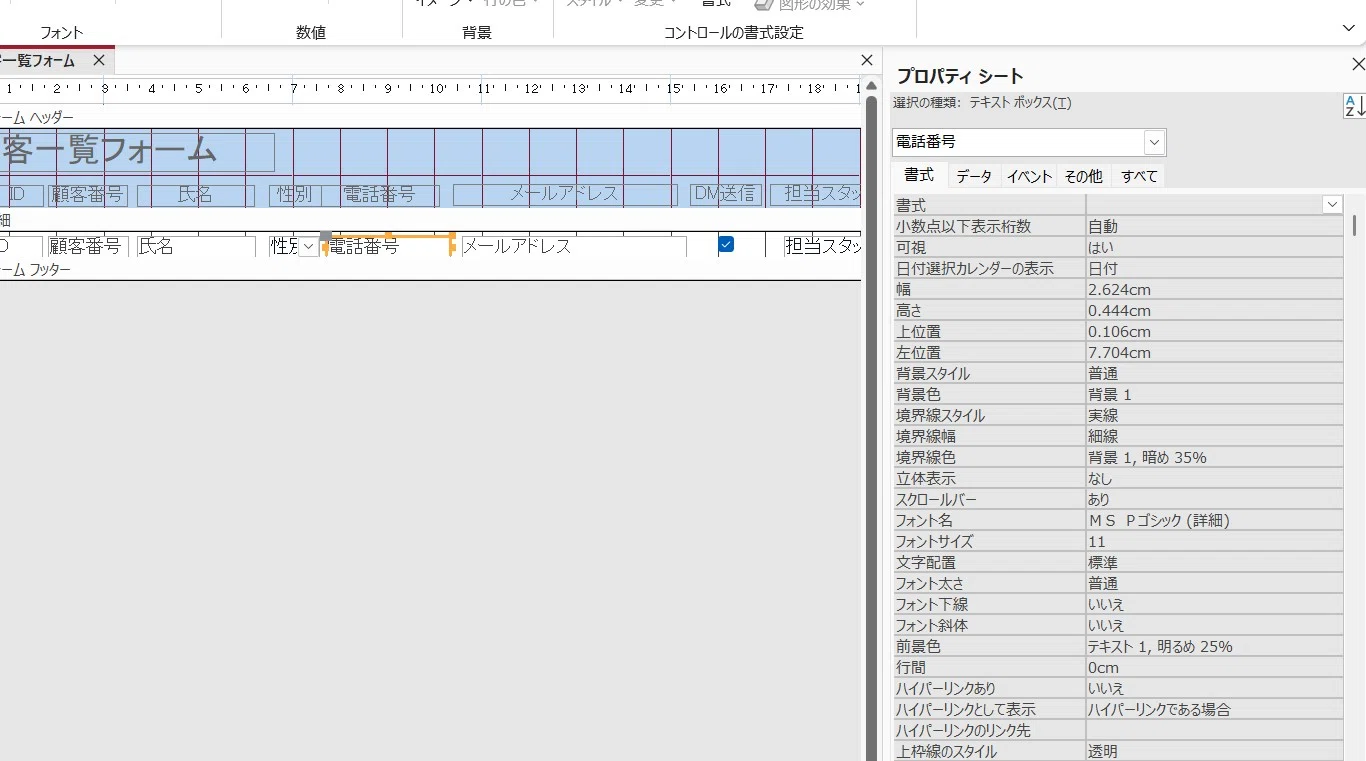Toggle the DM送信 checkbox in detail section
Image resolution: width=1366 pixels, height=761 pixels.
(x=726, y=244)
